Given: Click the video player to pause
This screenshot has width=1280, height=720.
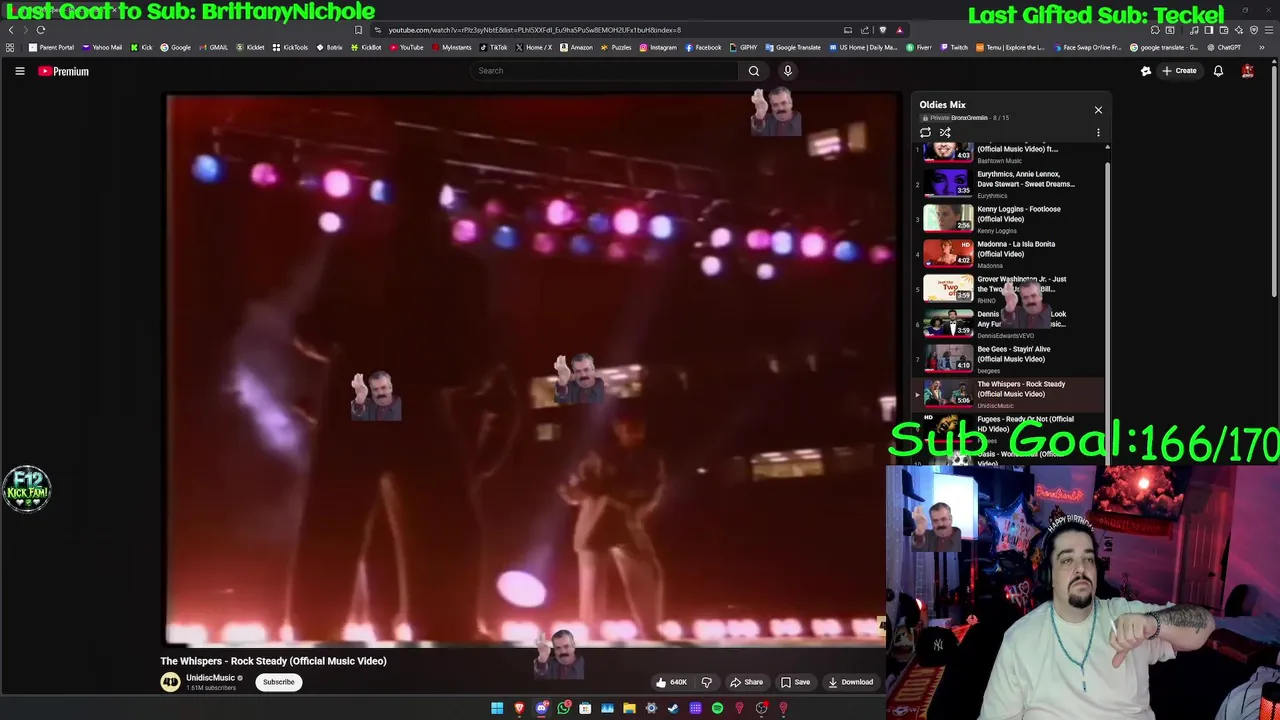Looking at the screenshot, I should pos(533,370).
